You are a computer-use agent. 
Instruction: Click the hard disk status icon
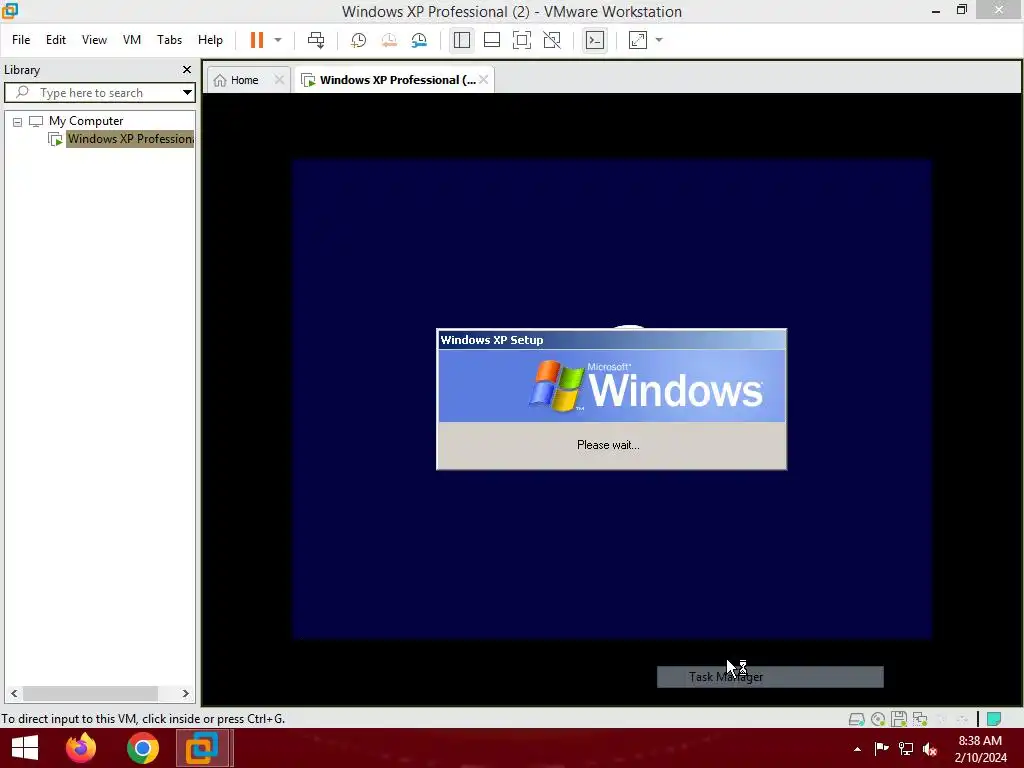(856, 719)
